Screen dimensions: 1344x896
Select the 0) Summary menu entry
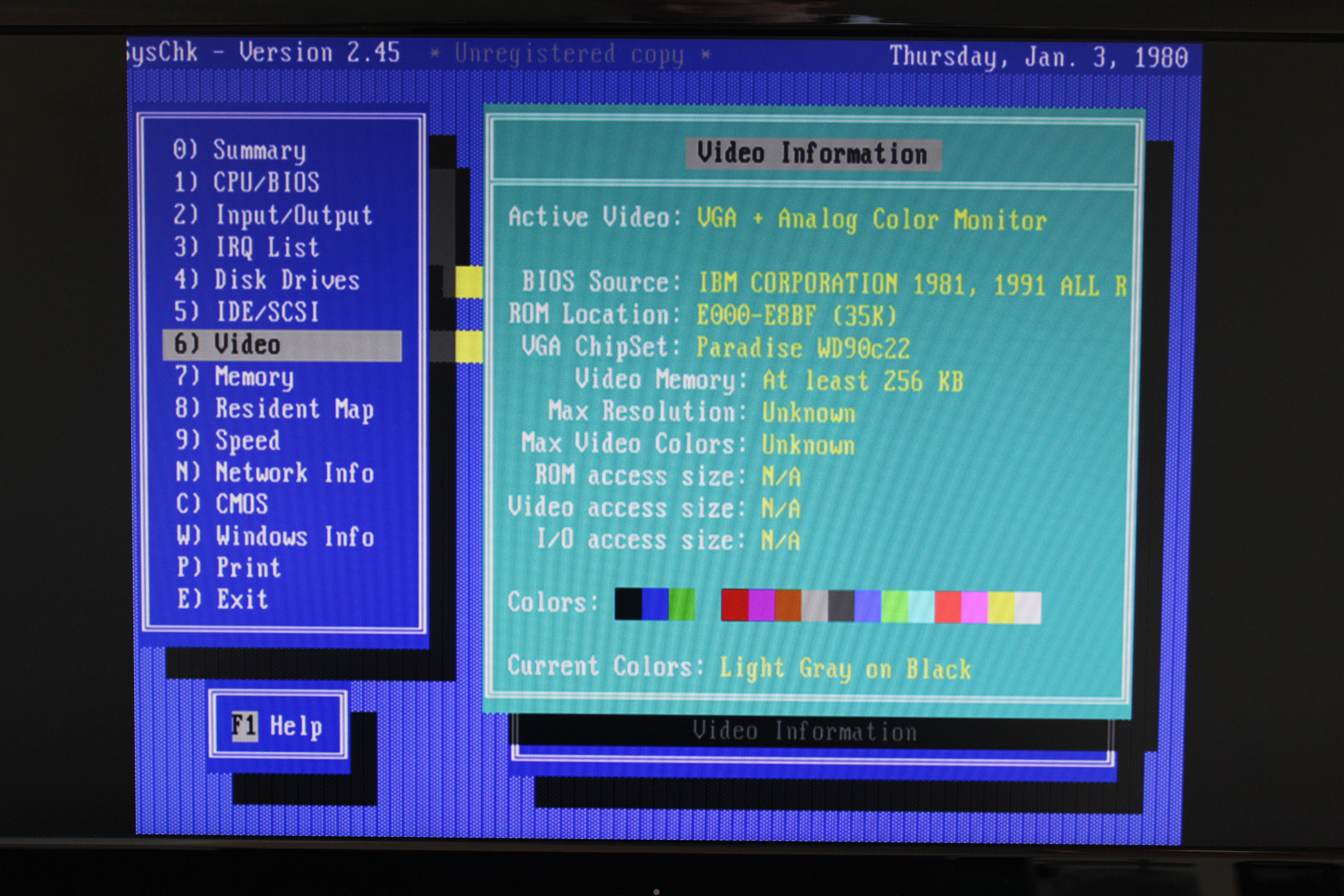pos(240,150)
